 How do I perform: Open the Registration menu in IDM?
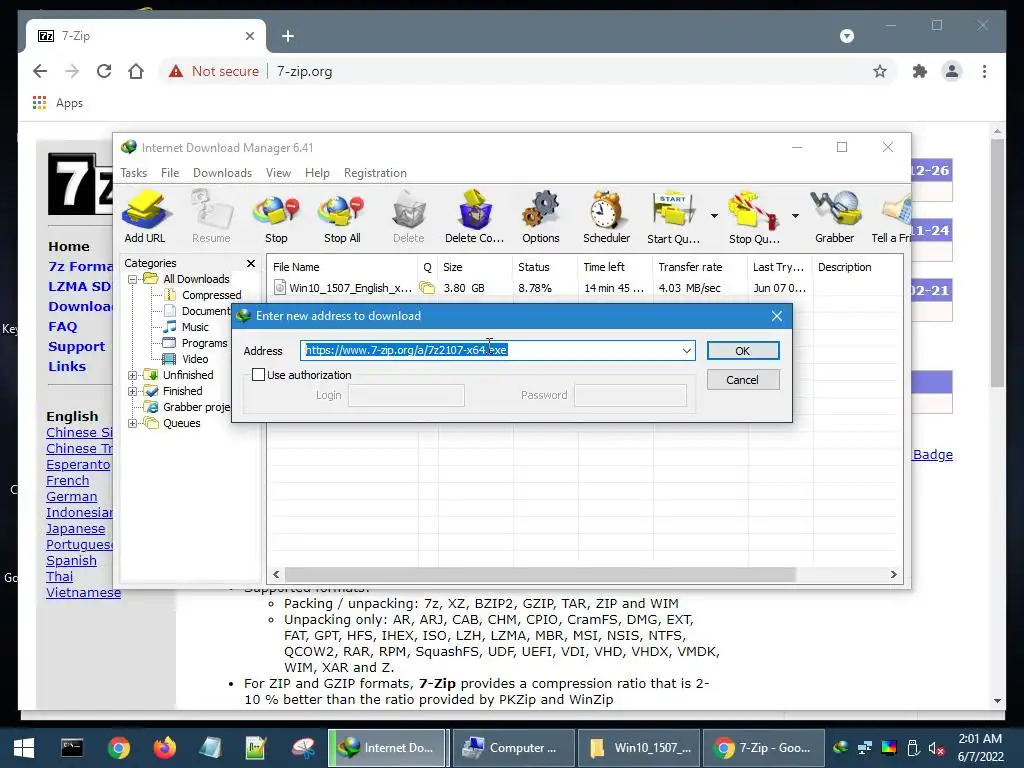(x=375, y=173)
